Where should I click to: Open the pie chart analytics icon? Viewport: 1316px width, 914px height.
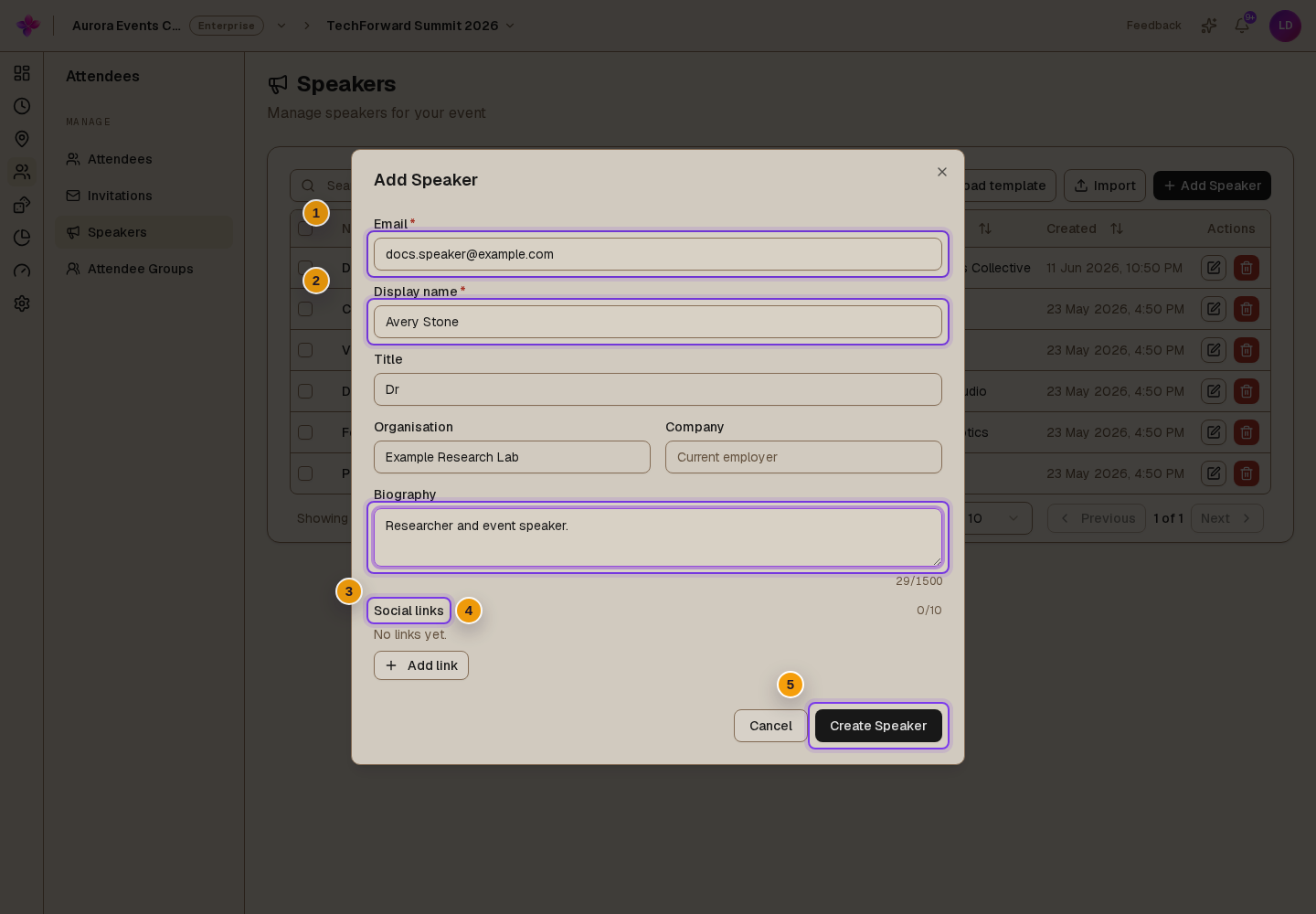[x=22, y=238]
